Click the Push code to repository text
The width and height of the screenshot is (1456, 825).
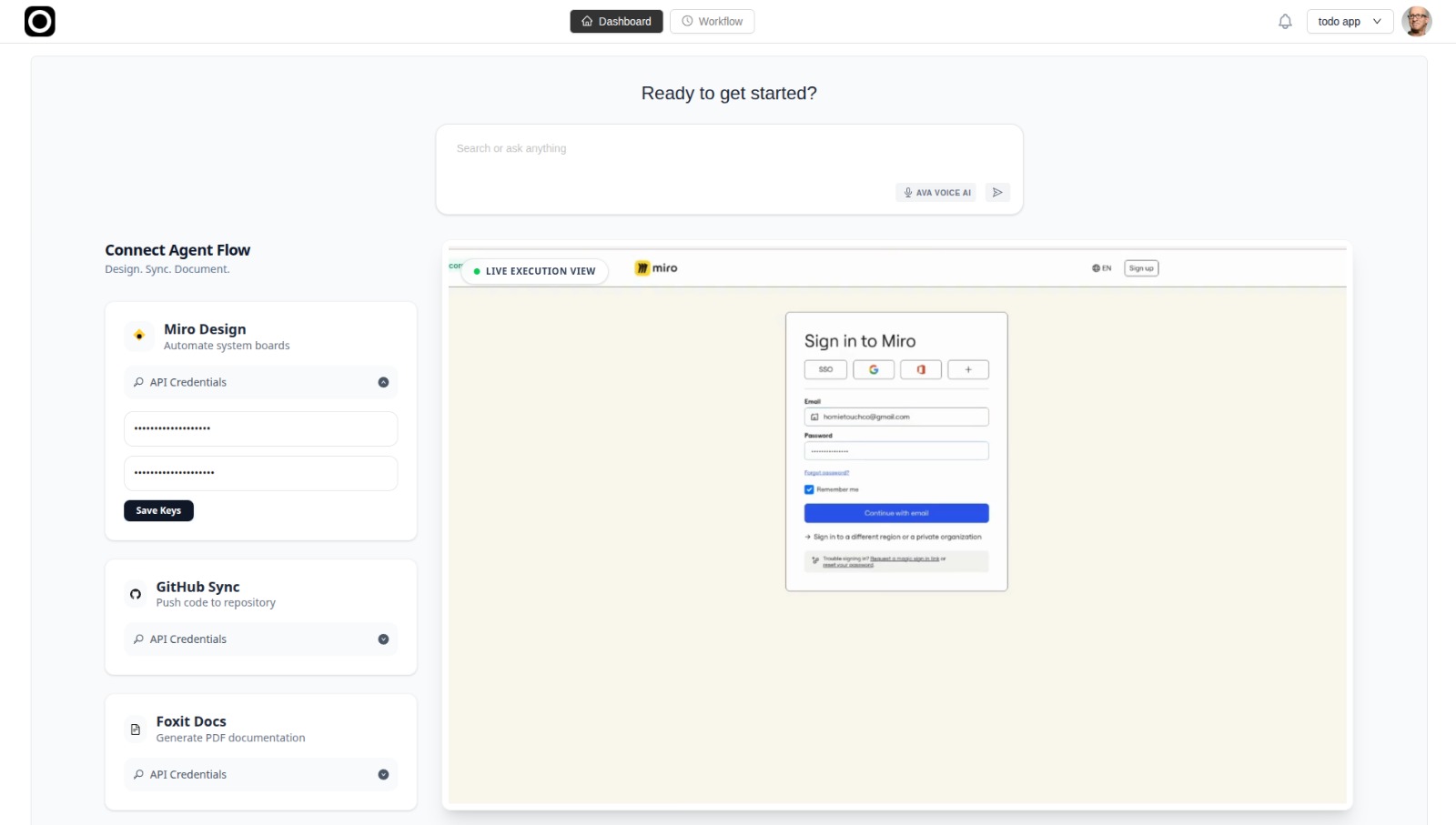pos(216,603)
